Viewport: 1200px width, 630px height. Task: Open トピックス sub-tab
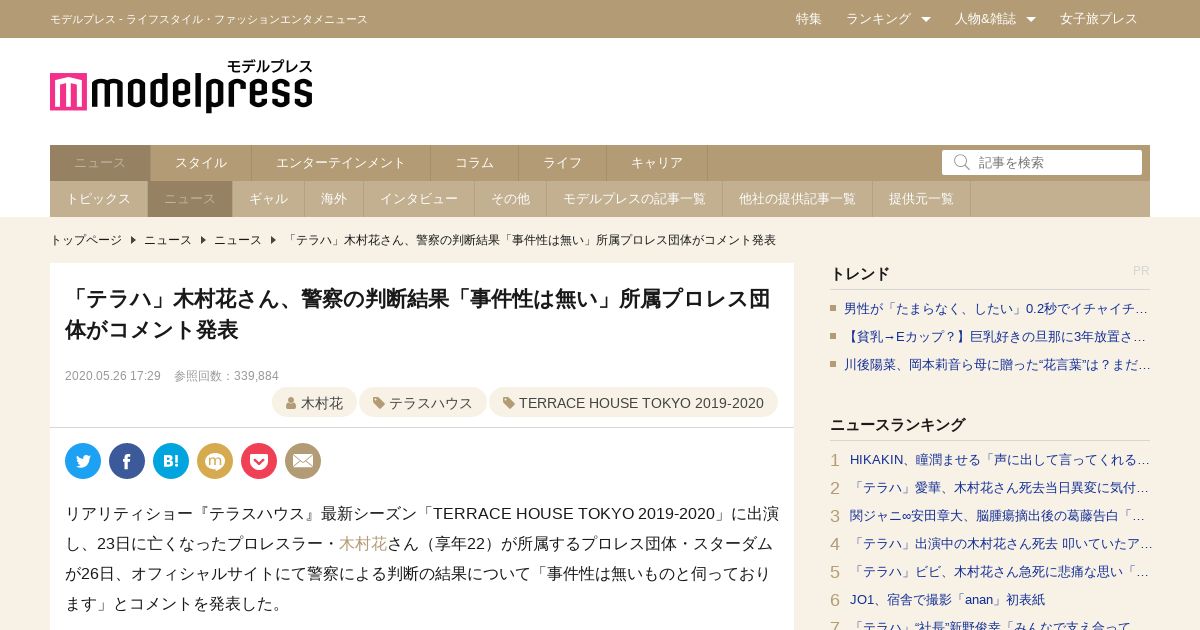[99, 199]
